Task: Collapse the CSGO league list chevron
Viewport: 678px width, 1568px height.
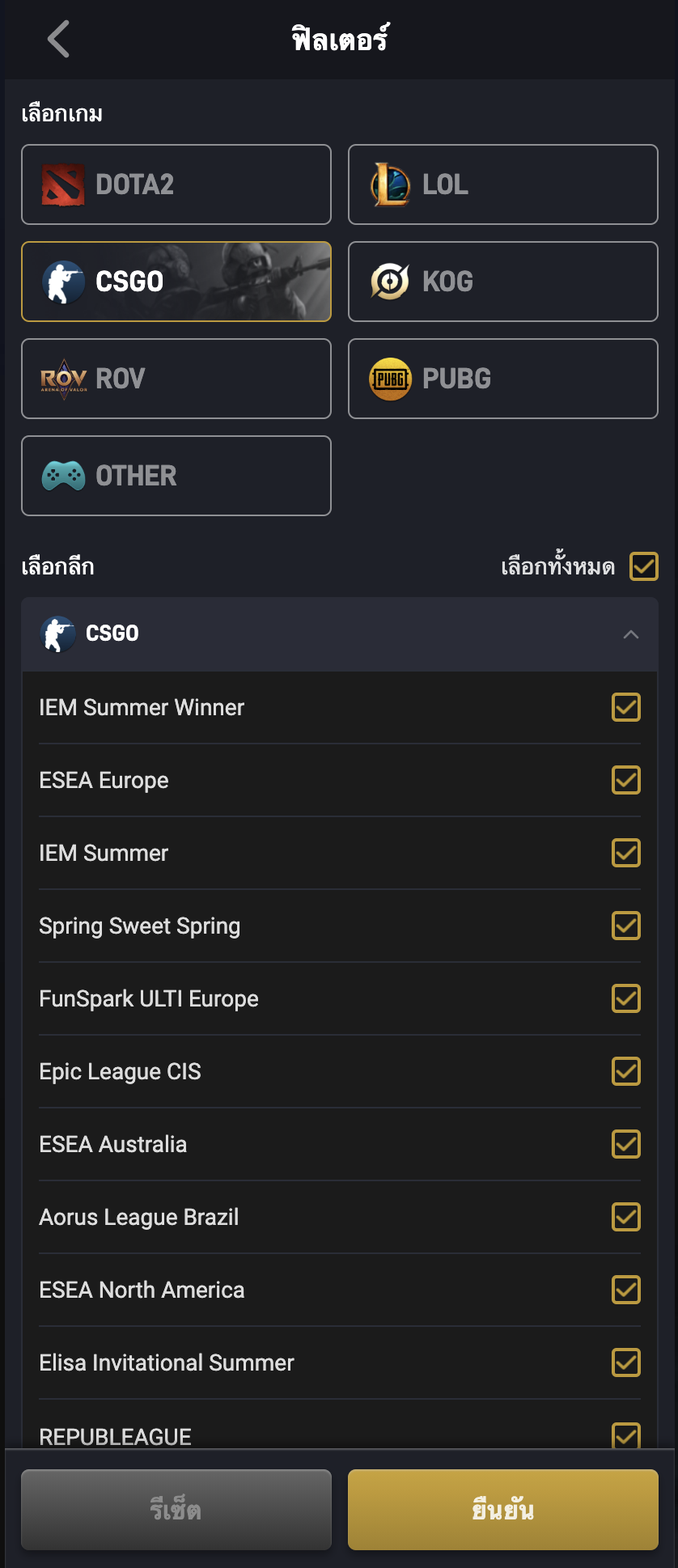Action: click(631, 634)
